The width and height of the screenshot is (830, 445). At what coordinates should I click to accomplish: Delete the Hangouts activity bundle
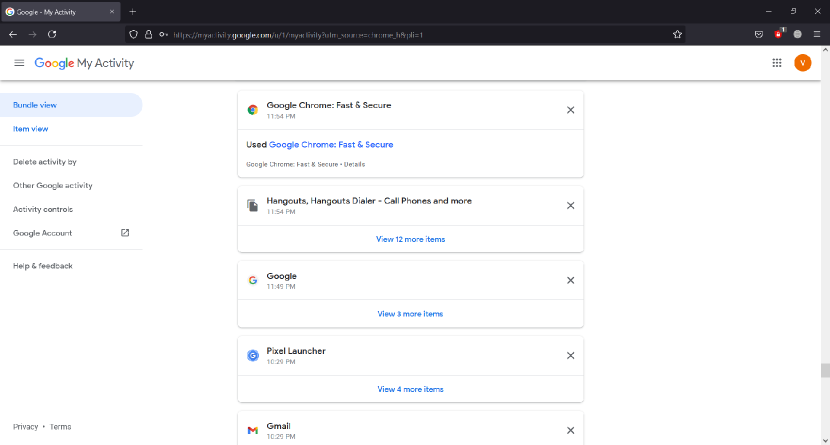(570, 205)
